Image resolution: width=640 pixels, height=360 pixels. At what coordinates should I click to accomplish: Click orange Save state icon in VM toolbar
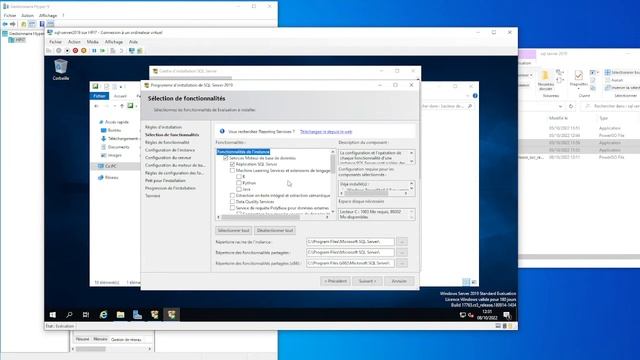pos(84,51)
